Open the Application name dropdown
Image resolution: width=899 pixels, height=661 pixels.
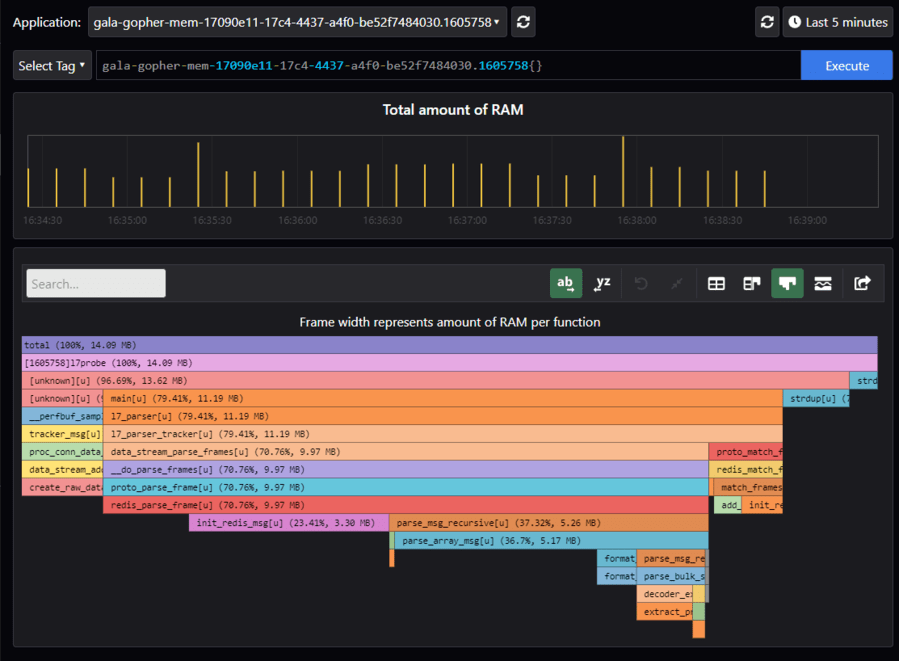click(x=297, y=22)
